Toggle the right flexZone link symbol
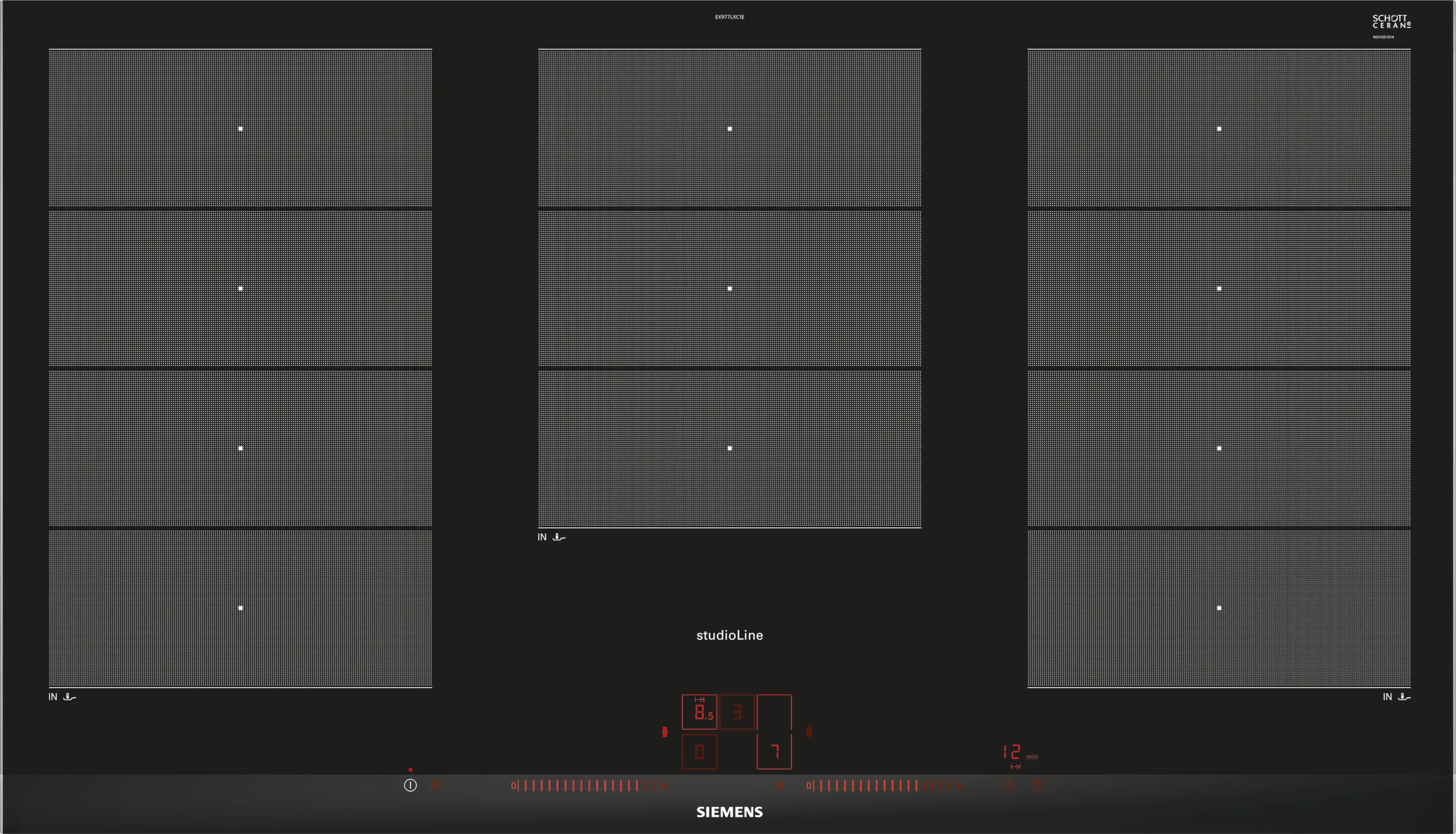This screenshot has width=1456, height=834. pyautogui.click(x=809, y=732)
